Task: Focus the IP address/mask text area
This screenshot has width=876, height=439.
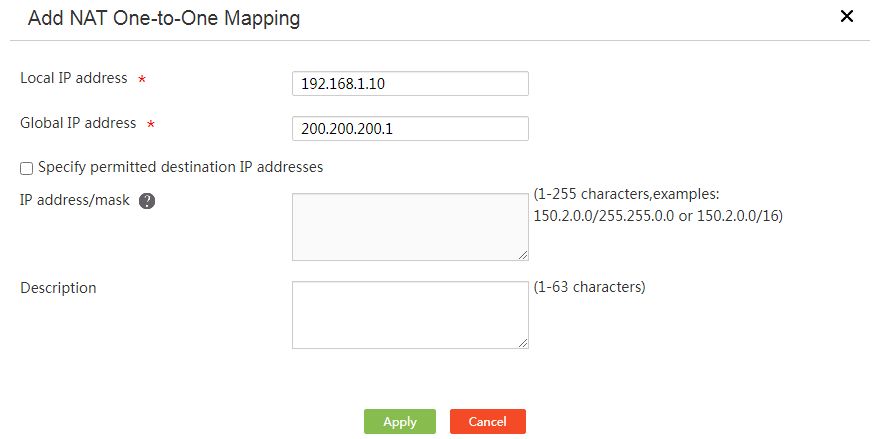Action: pos(410,227)
